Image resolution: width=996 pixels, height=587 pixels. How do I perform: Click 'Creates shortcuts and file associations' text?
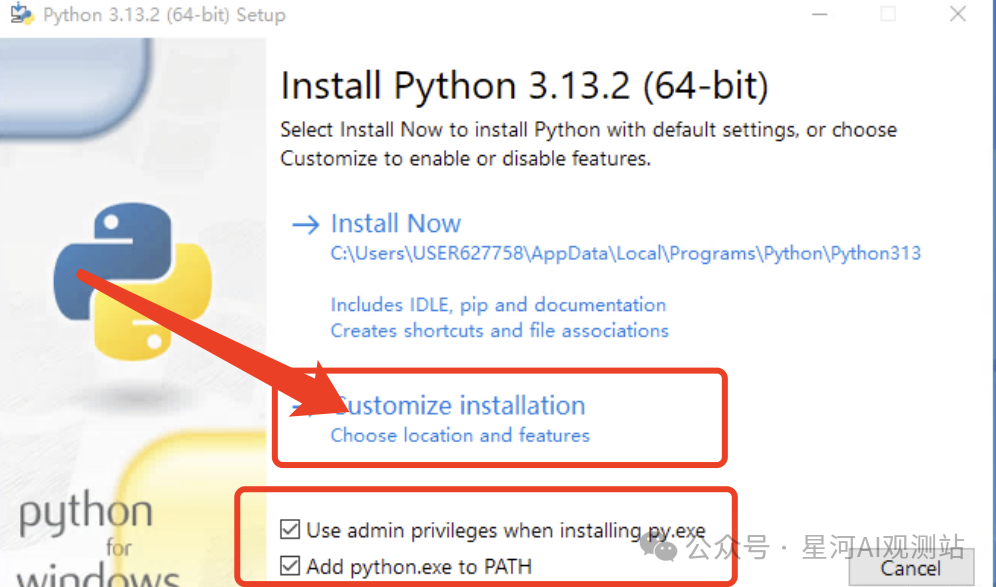499,331
